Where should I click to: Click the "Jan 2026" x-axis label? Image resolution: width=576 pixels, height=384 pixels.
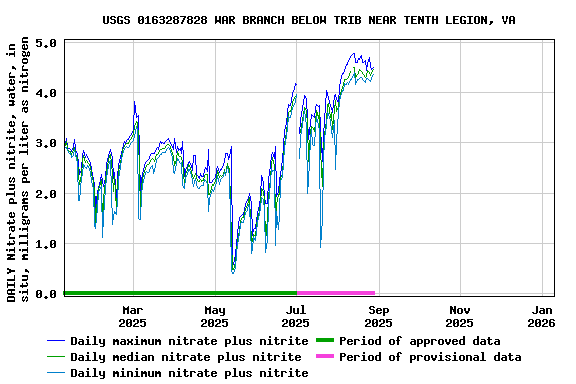pos(541,317)
